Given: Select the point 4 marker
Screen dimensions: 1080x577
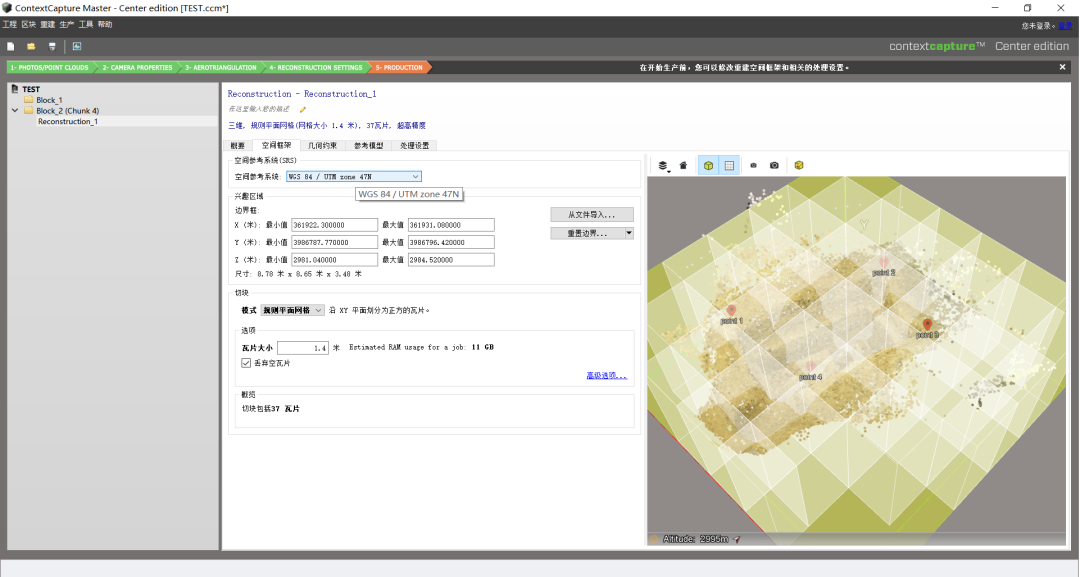Looking at the screenshot, I should [811, 366].
